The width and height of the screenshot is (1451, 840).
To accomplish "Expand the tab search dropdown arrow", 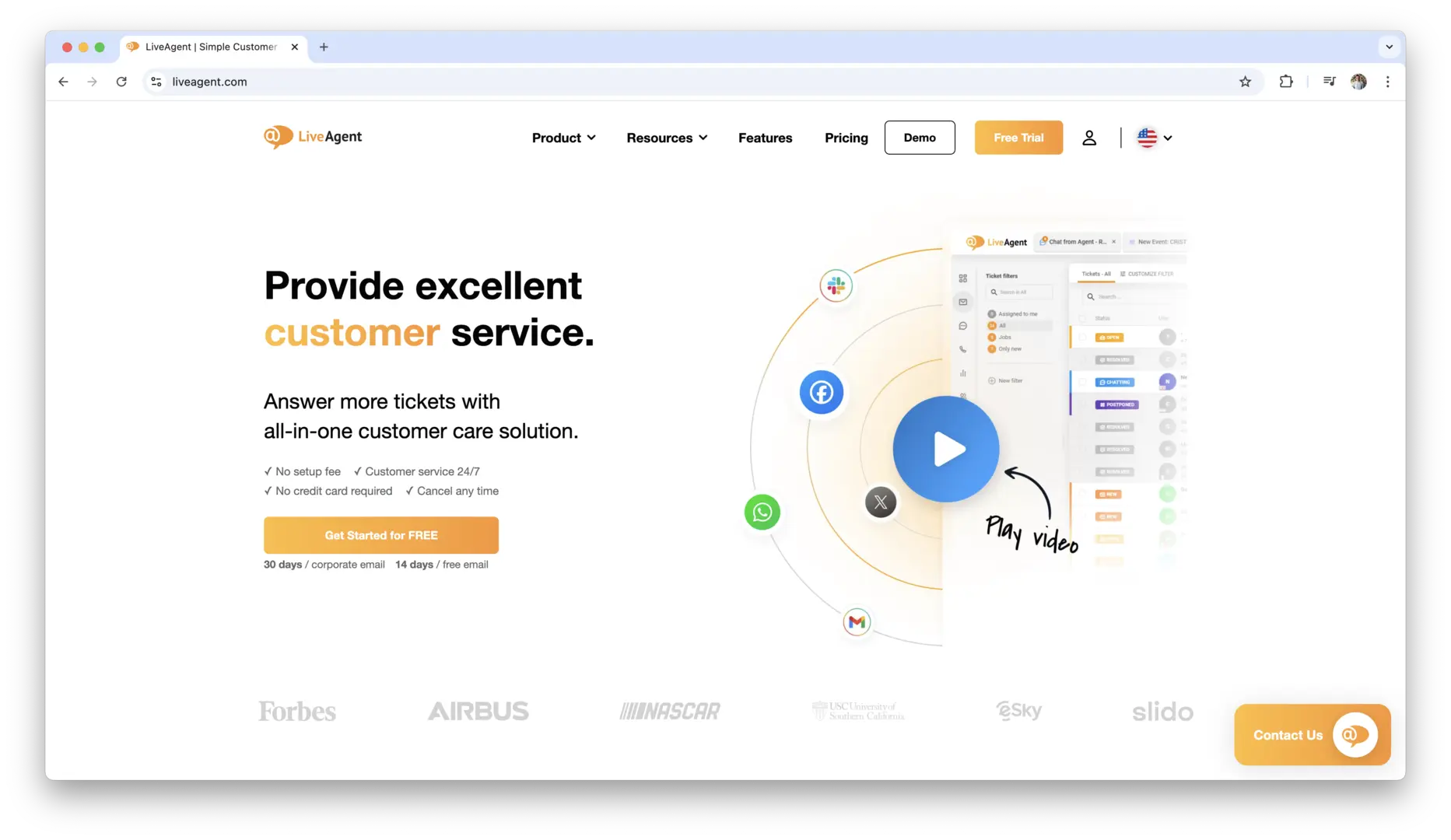I will coord(1389,47).
